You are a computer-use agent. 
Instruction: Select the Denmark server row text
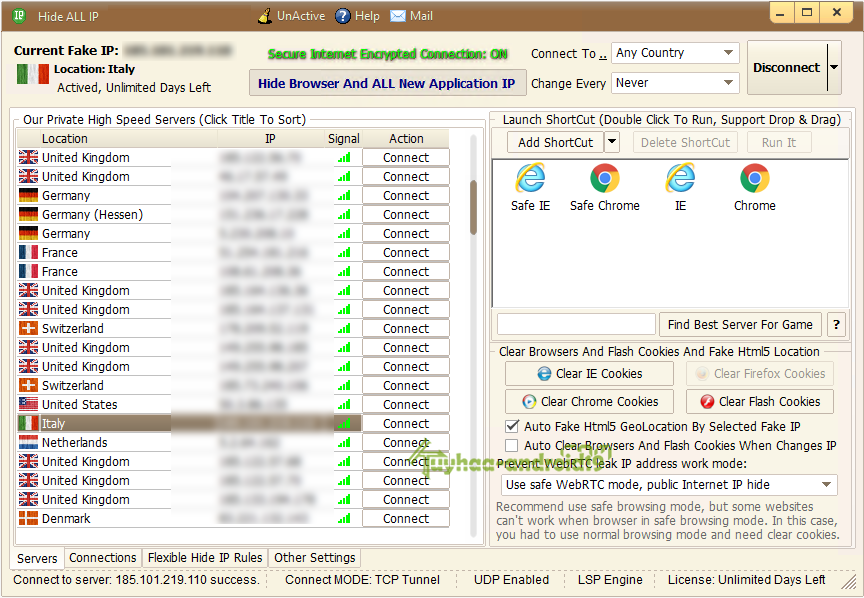click(66, 518)
